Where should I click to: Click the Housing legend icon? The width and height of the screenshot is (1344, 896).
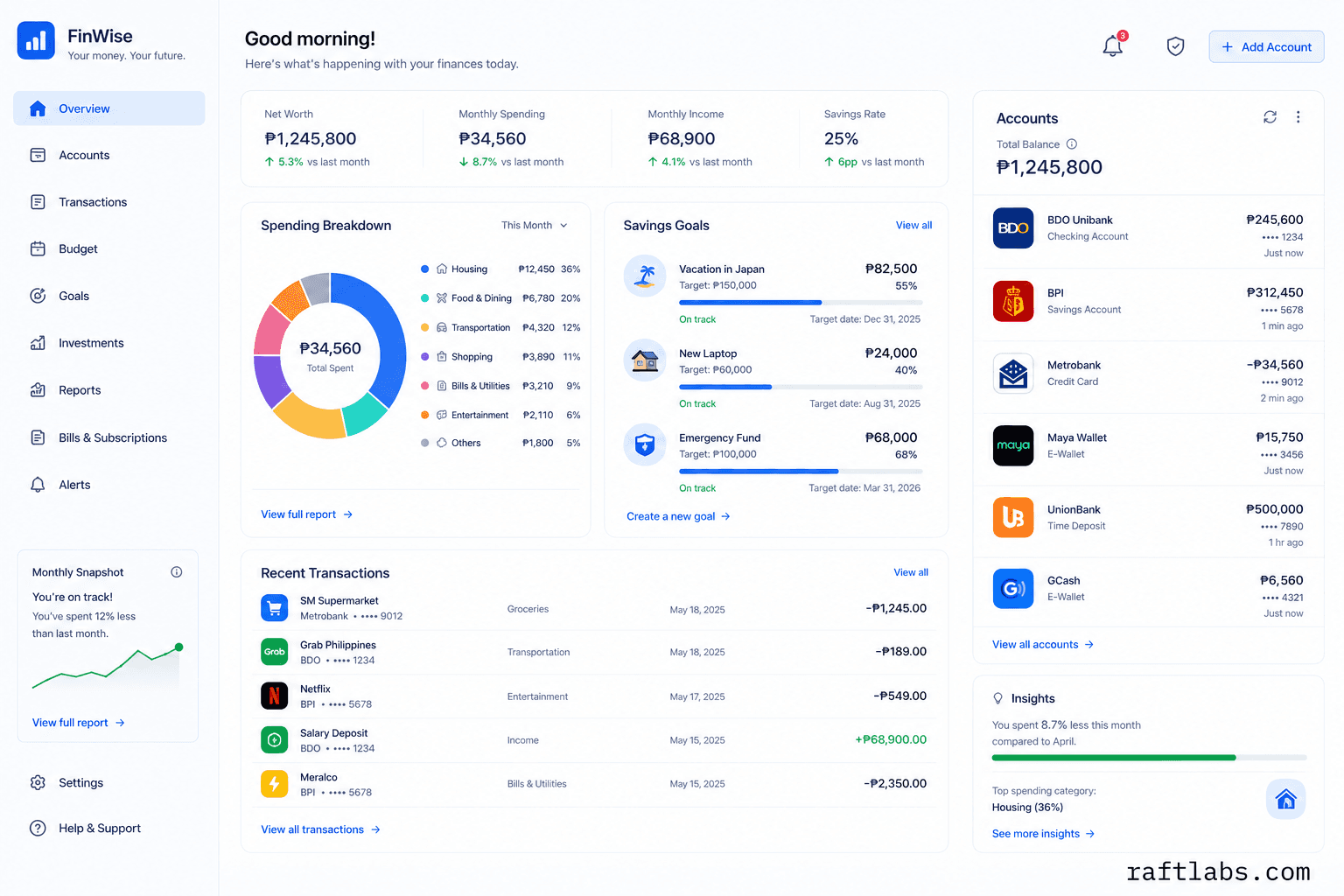click(x=442, y=269)
